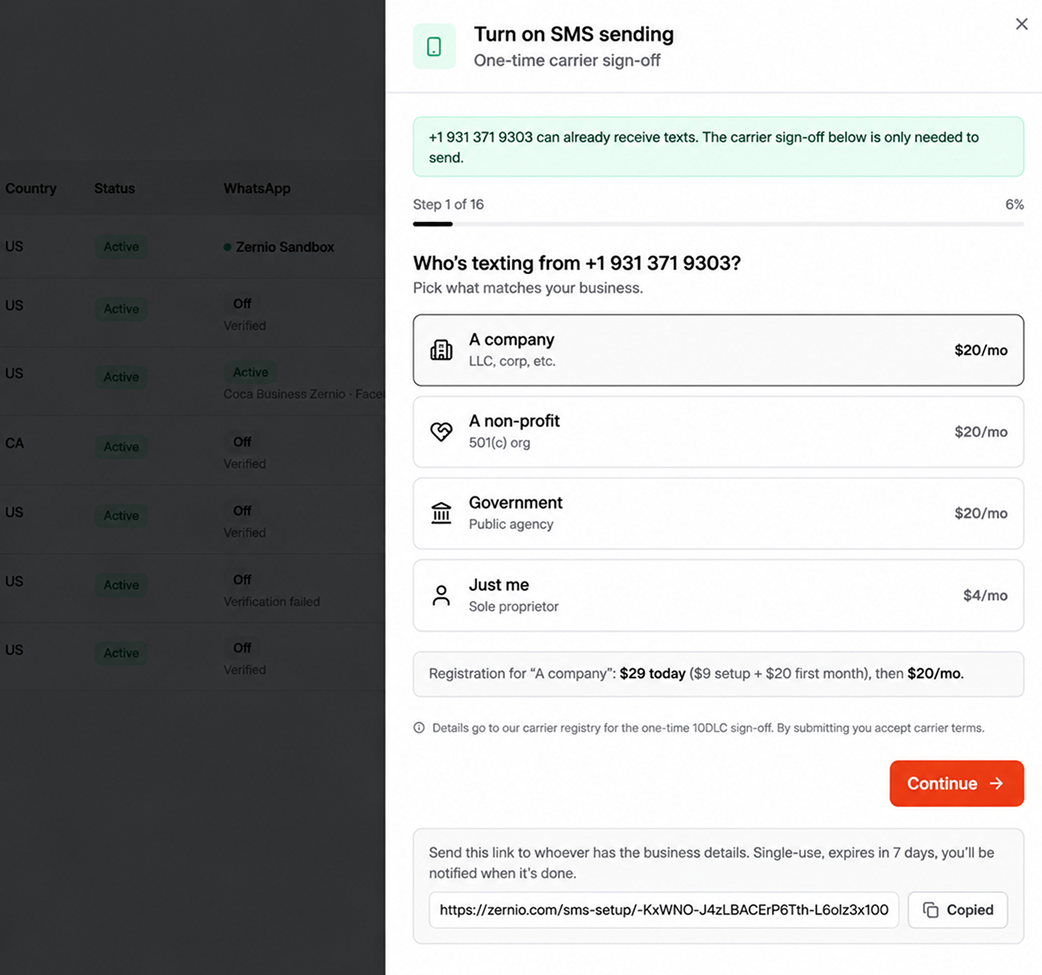1042x975 pixels.
Task: Click the Step 1 of 16 progress bar
Action: pyautogui.click(x=718, y=224)
